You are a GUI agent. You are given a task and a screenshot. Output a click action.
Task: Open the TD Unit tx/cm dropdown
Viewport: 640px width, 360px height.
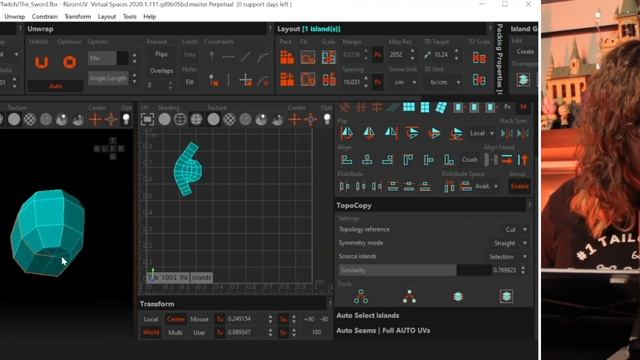click(x=445, y=82)
